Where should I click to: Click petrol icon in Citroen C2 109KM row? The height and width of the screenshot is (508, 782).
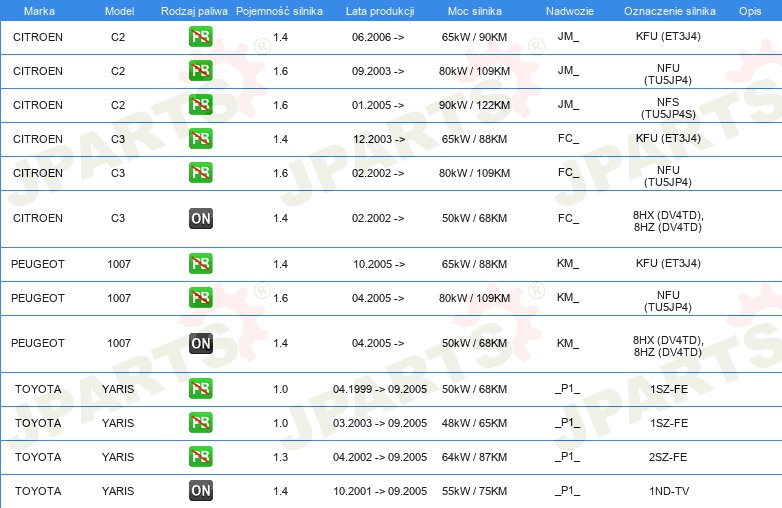click(200, 71)
